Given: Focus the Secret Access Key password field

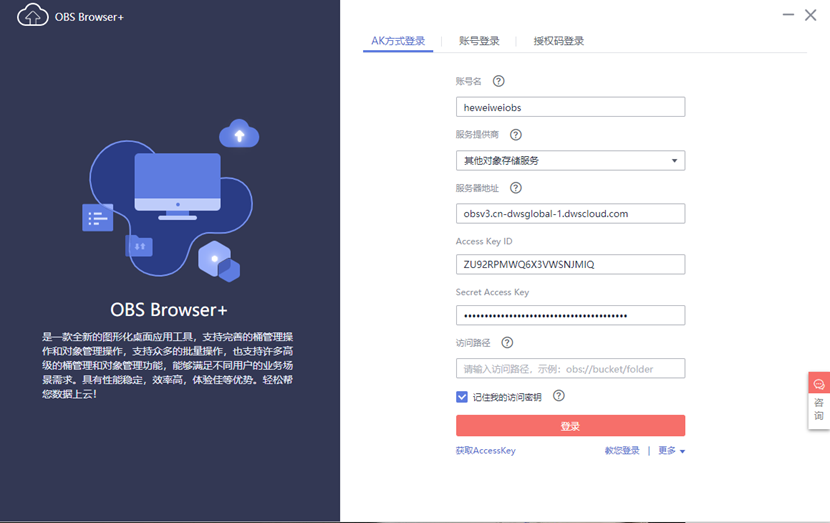Looking at the screenshot, I should point(570,315).
